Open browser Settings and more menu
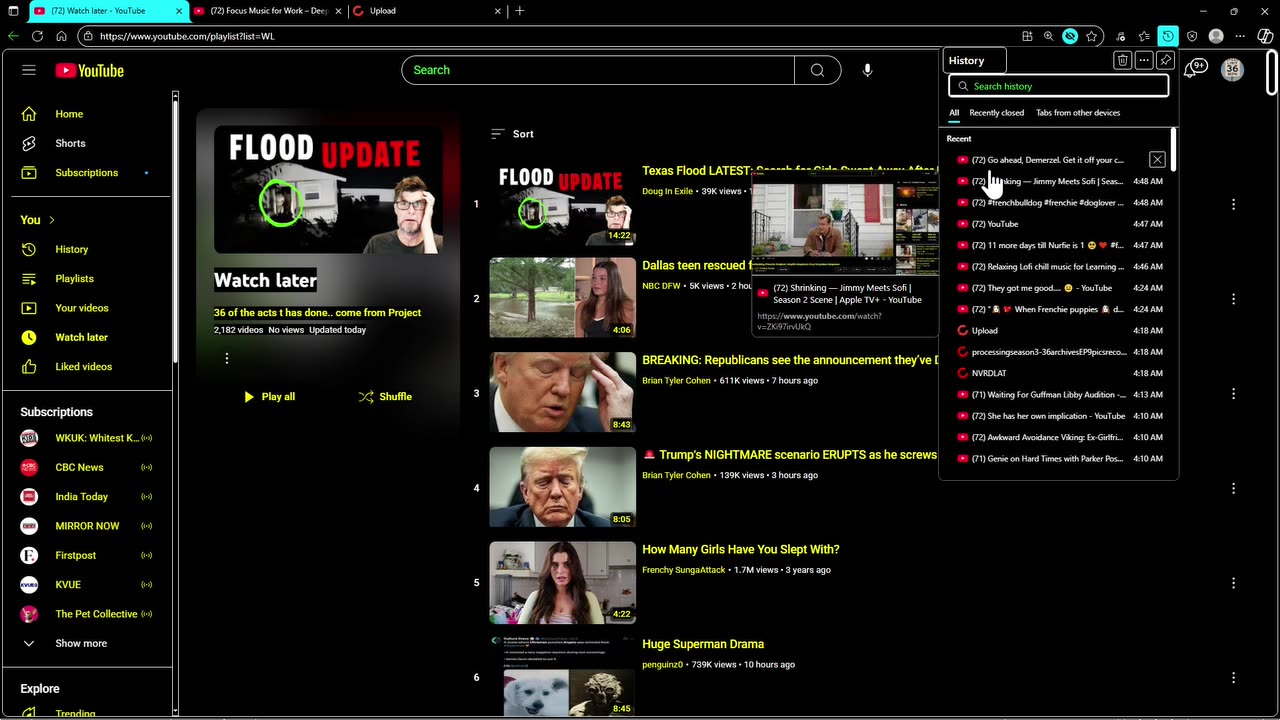Viewport: 1280px width, 720px height. tap(1240, 36)
